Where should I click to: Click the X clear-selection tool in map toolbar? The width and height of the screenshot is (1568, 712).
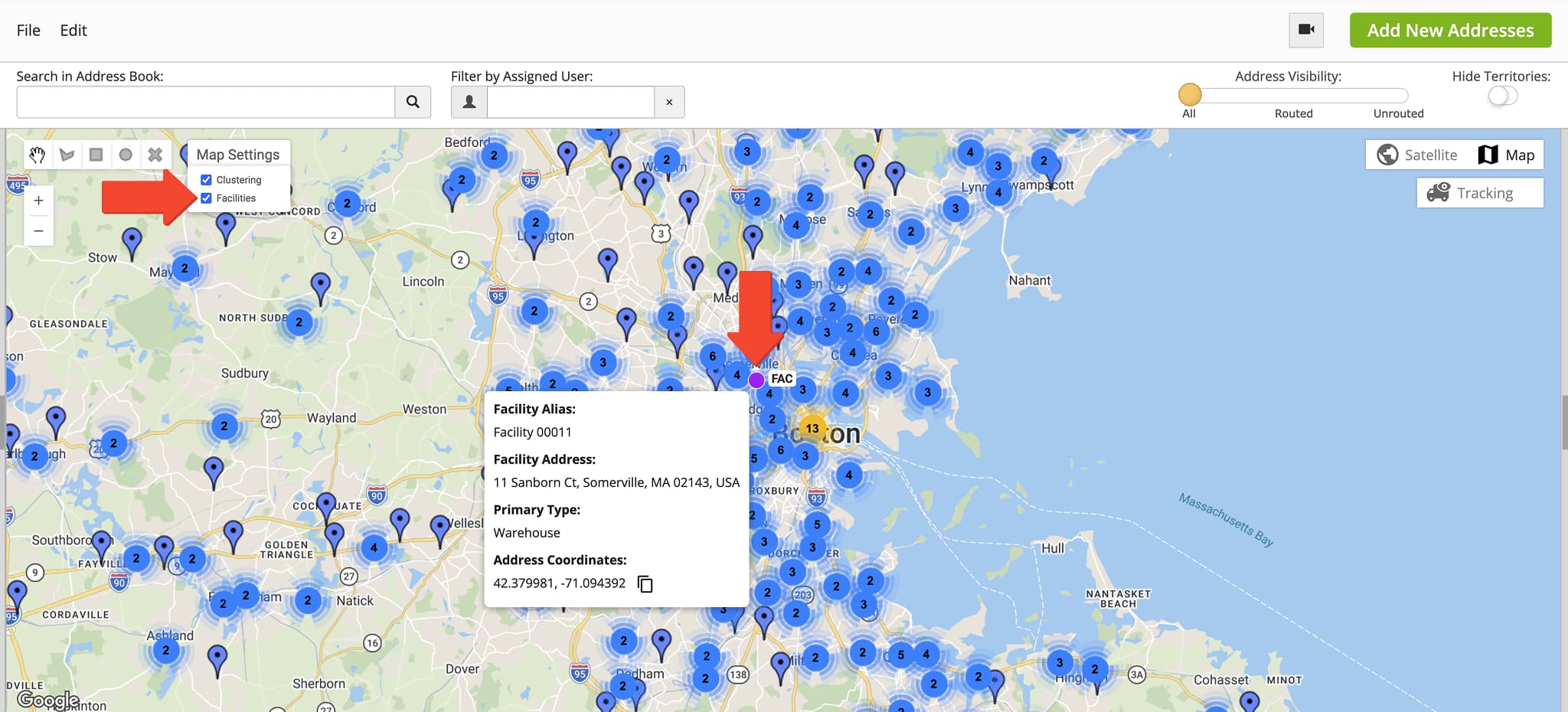coord(155,154)
